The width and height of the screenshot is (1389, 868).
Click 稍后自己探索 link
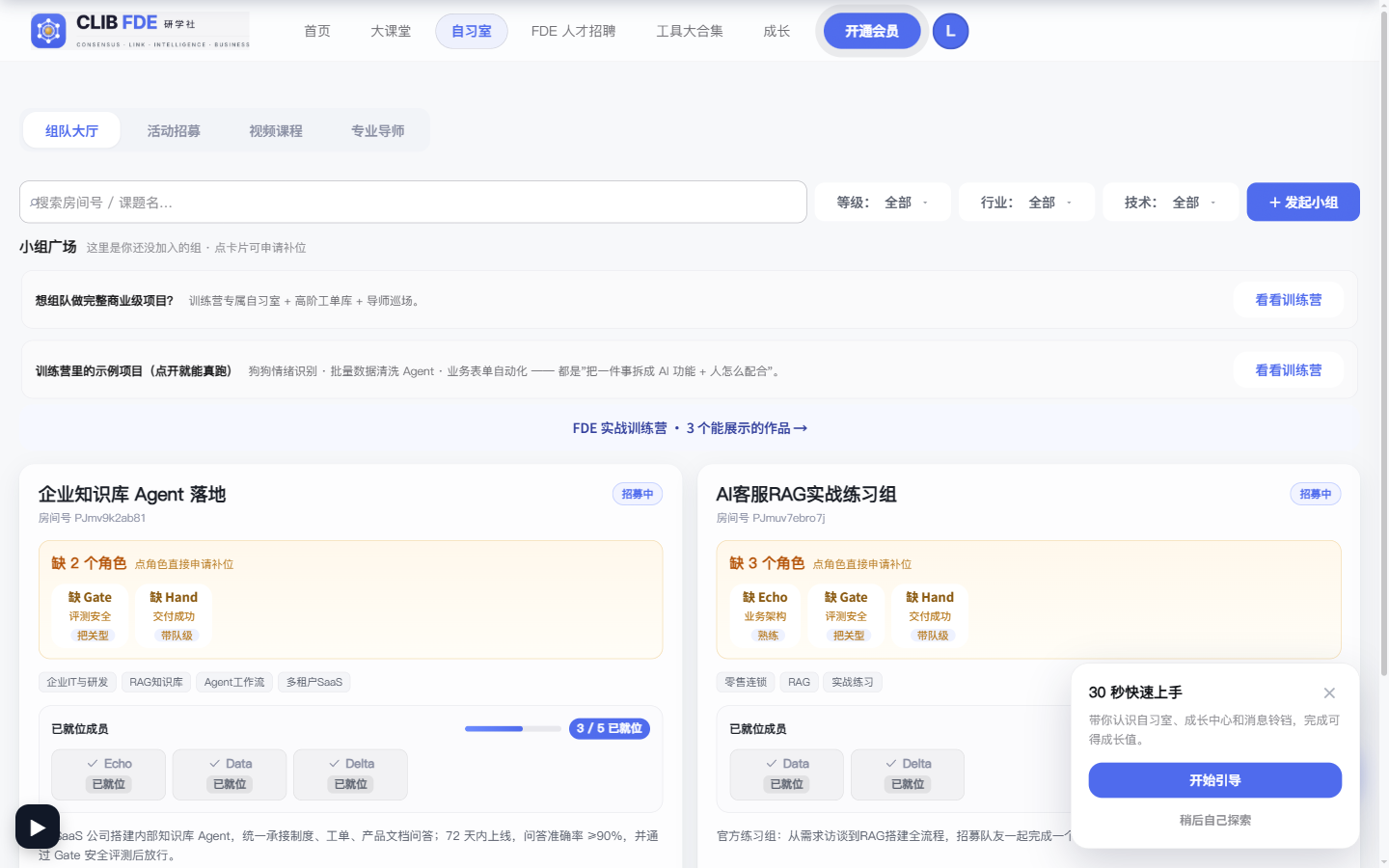point(1214,820)
